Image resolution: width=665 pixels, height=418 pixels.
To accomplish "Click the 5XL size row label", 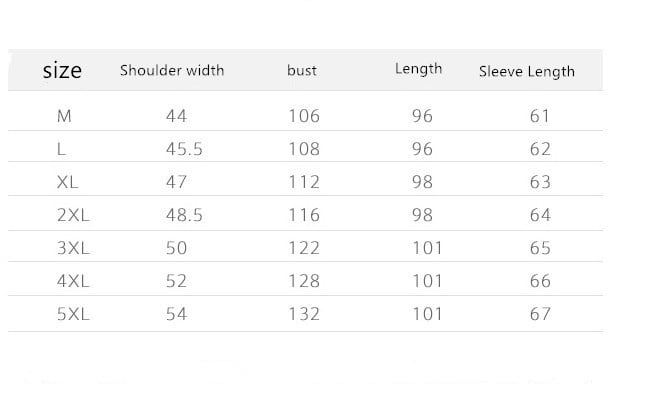I will pos(73,314).
